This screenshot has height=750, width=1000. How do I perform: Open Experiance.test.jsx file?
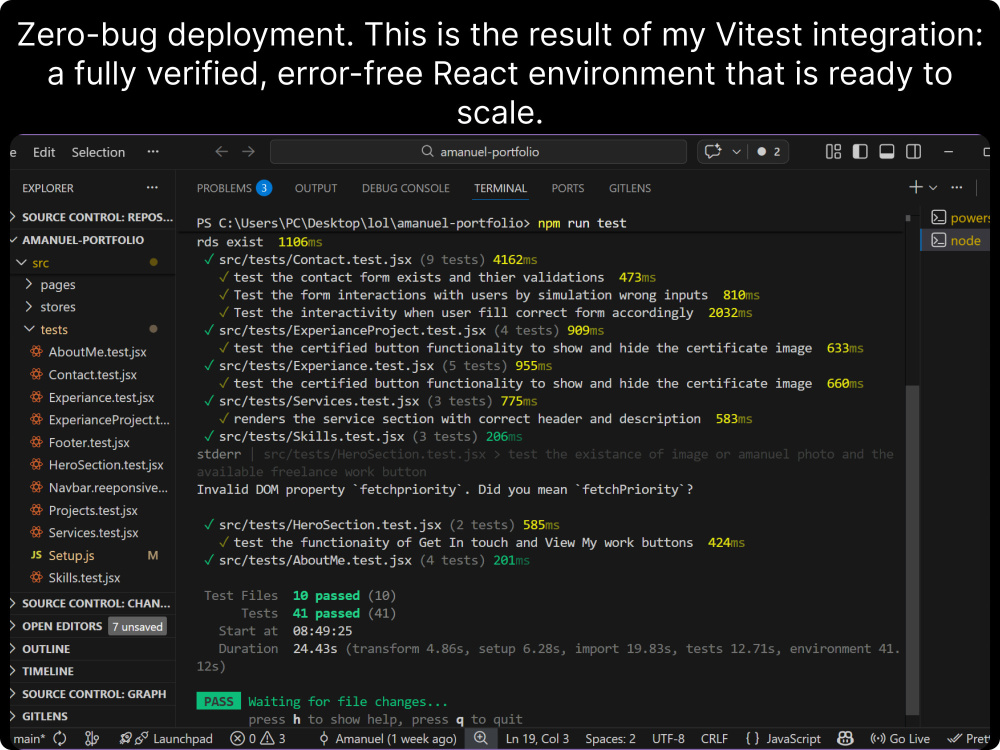pyautogui.click(x=92, y=397)
